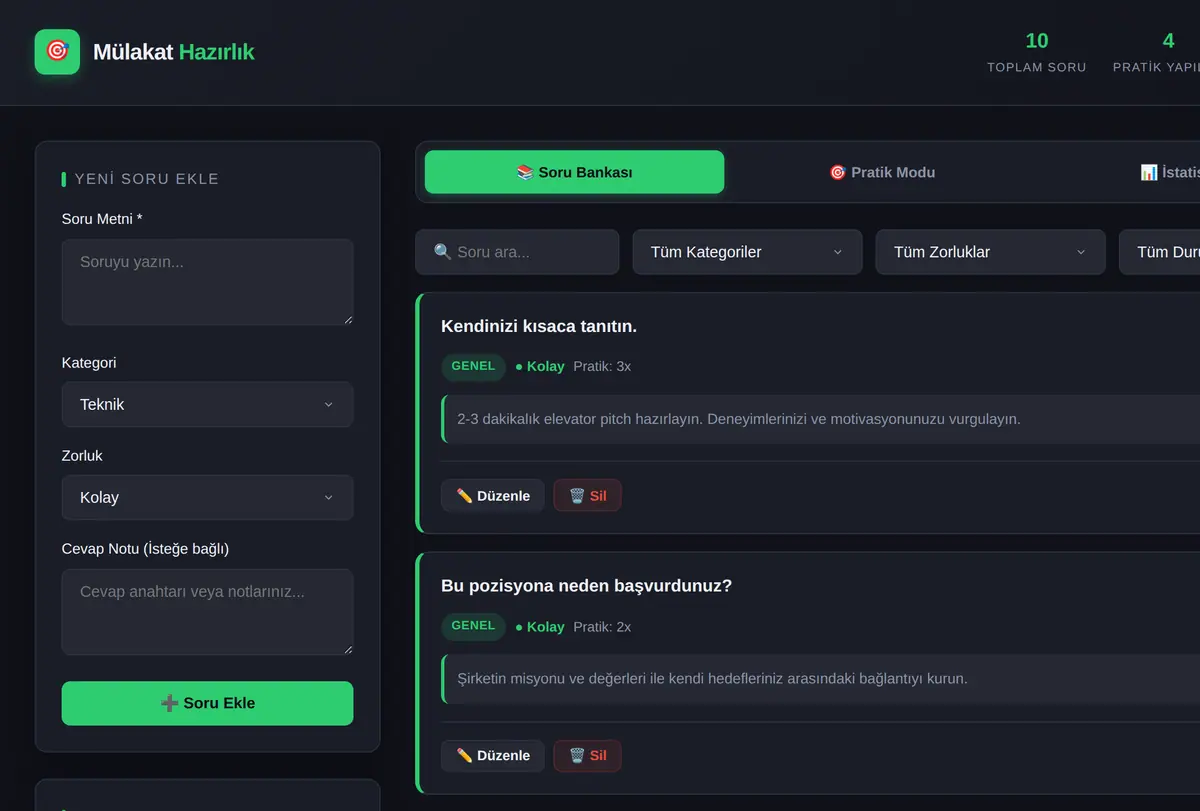The height and width of the screenshot is (811, 1200).
Task: Click the Kolay difficulty label on first question
Action: click(x=540, y=367)
